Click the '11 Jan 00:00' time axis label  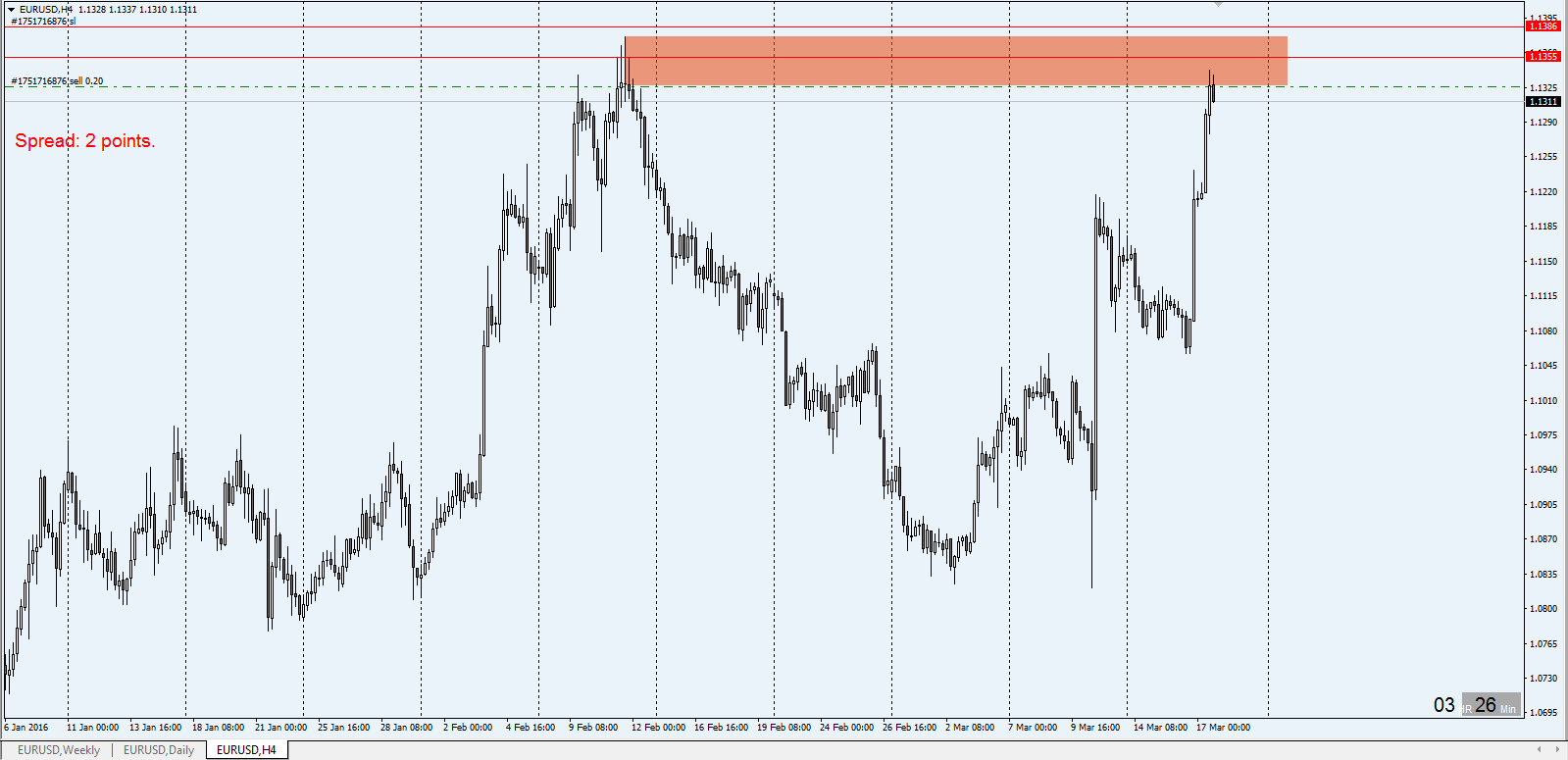tap(92, 728)
